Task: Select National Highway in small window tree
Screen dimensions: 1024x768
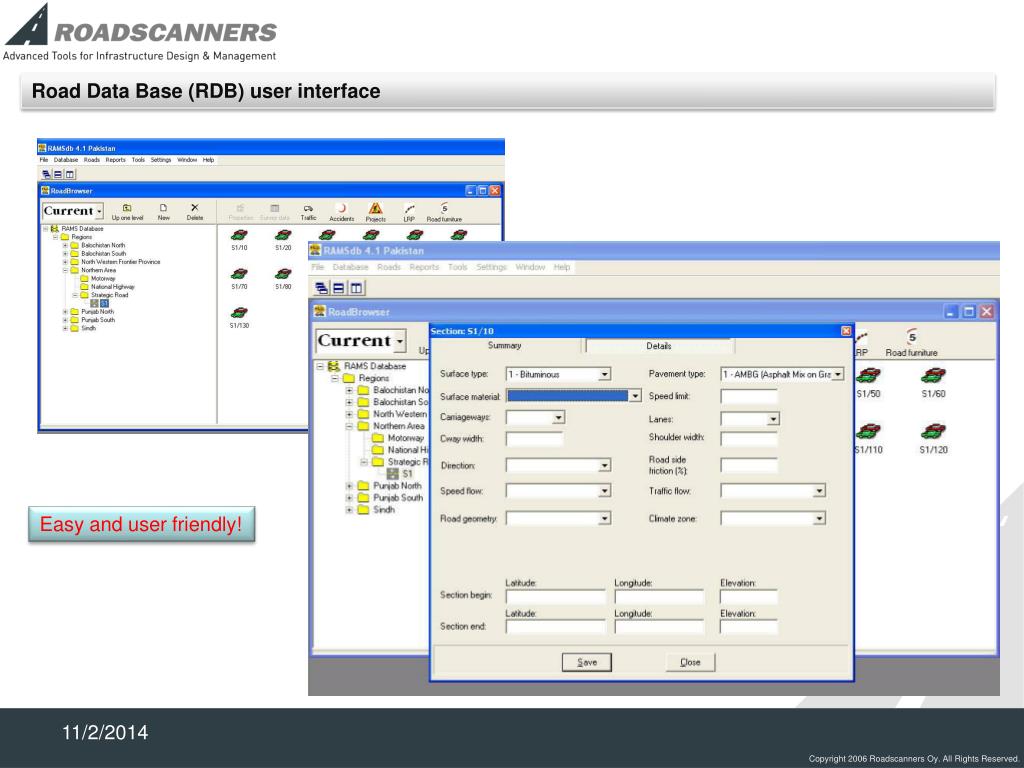Action: pyautogui.click(x=112, y=287)
